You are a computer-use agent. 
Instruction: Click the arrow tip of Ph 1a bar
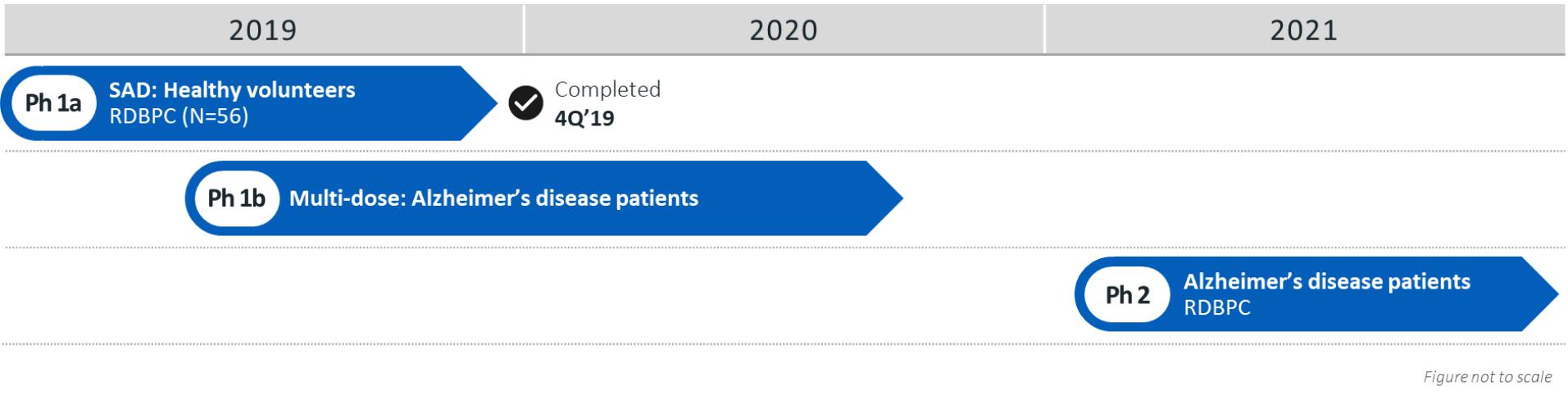[x=488, y=103]
